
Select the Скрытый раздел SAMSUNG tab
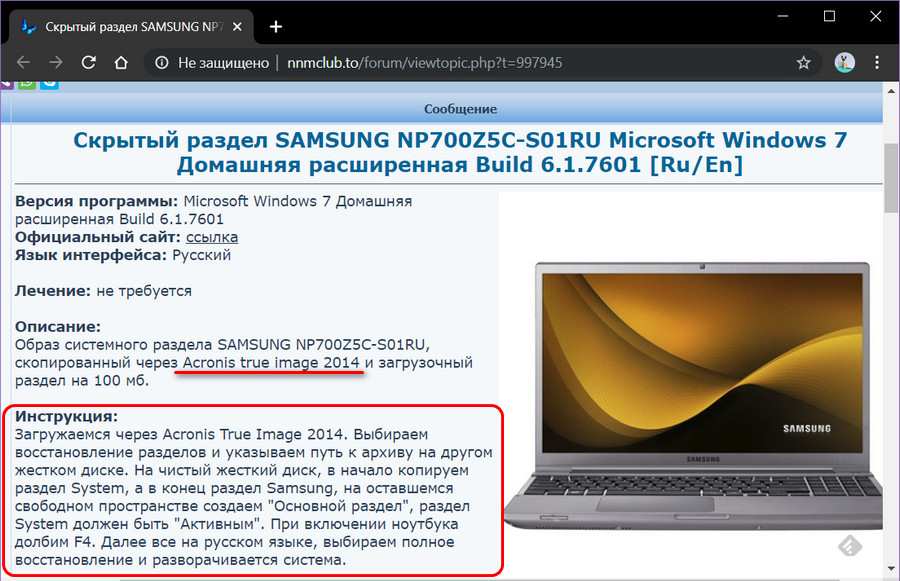click(130, 26)
